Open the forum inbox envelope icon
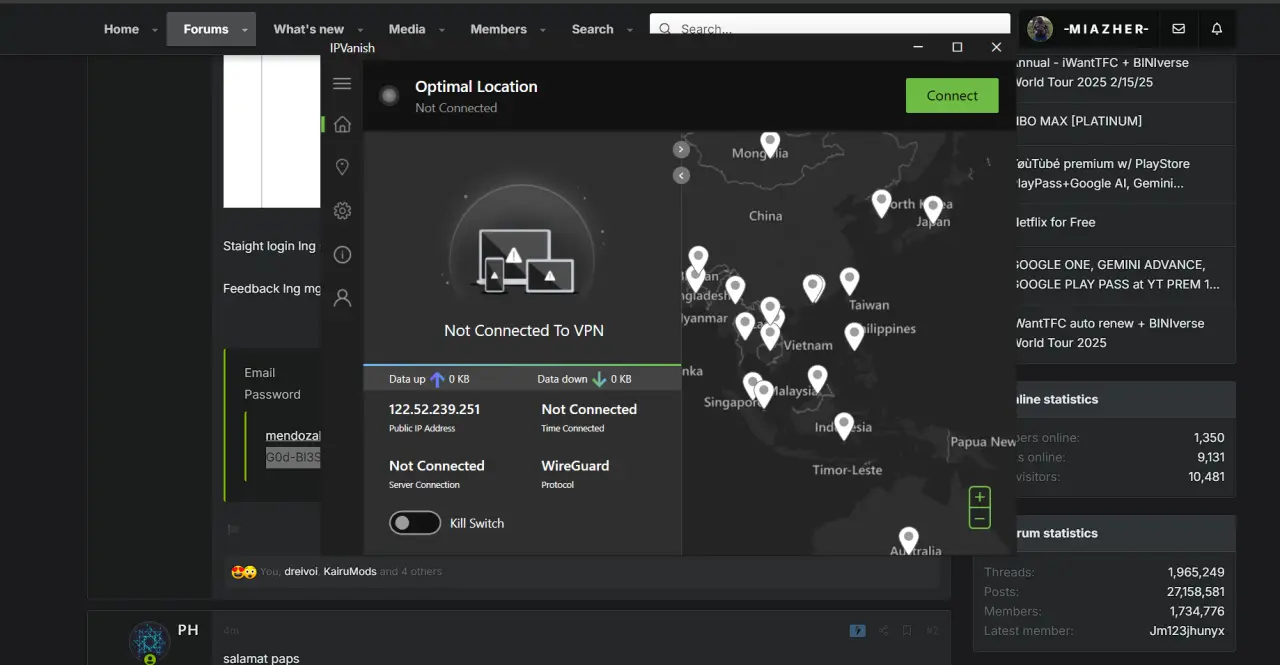 pos(1179,29)
